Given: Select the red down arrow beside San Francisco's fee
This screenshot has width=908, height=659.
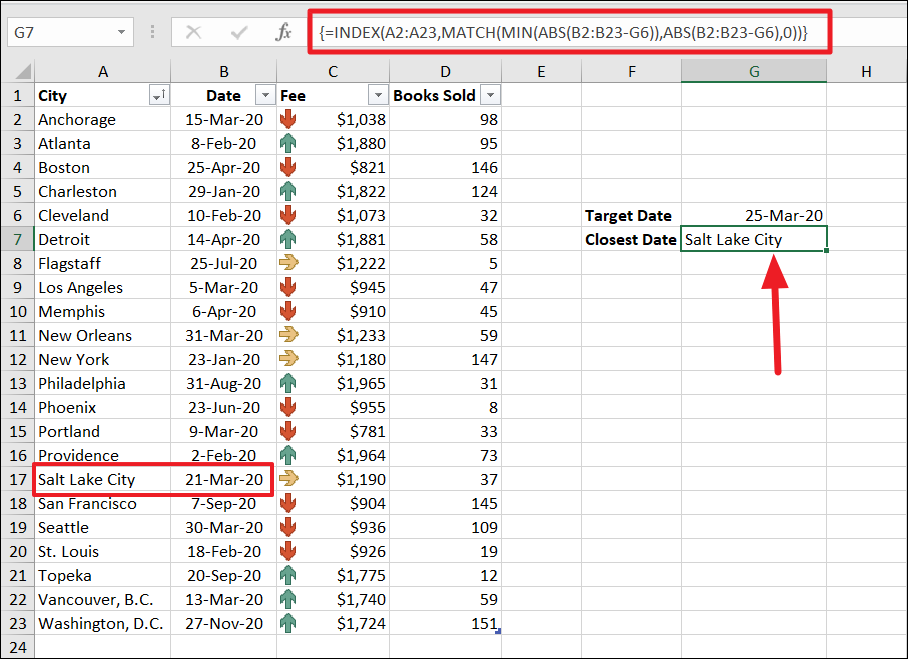Looking at the screenshot, I should [290, 503].
